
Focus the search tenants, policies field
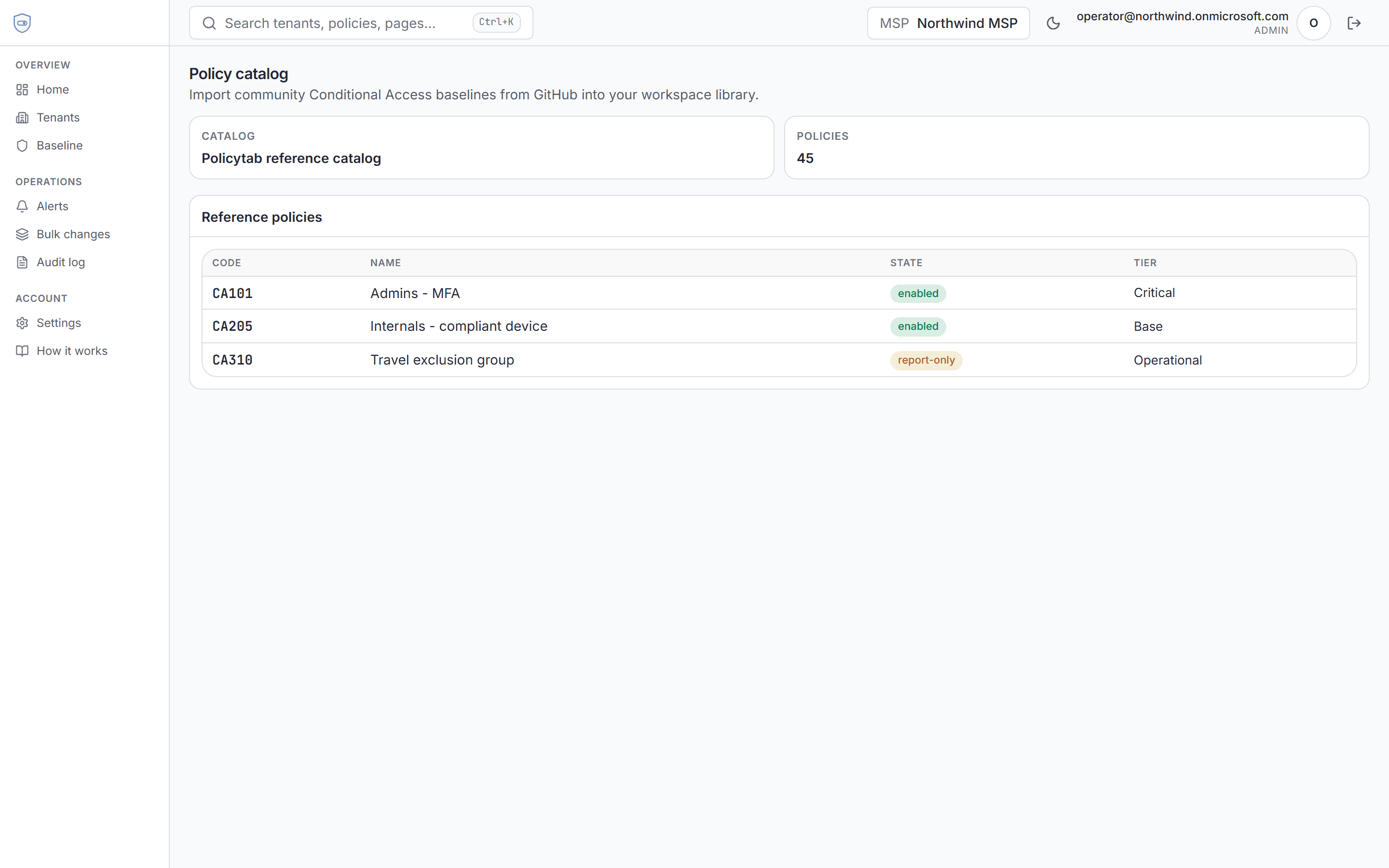[361, 23]
